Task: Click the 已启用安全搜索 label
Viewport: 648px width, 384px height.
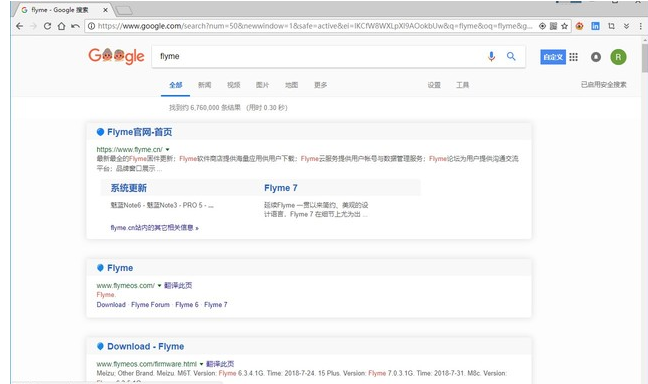Action: (604, 85)
